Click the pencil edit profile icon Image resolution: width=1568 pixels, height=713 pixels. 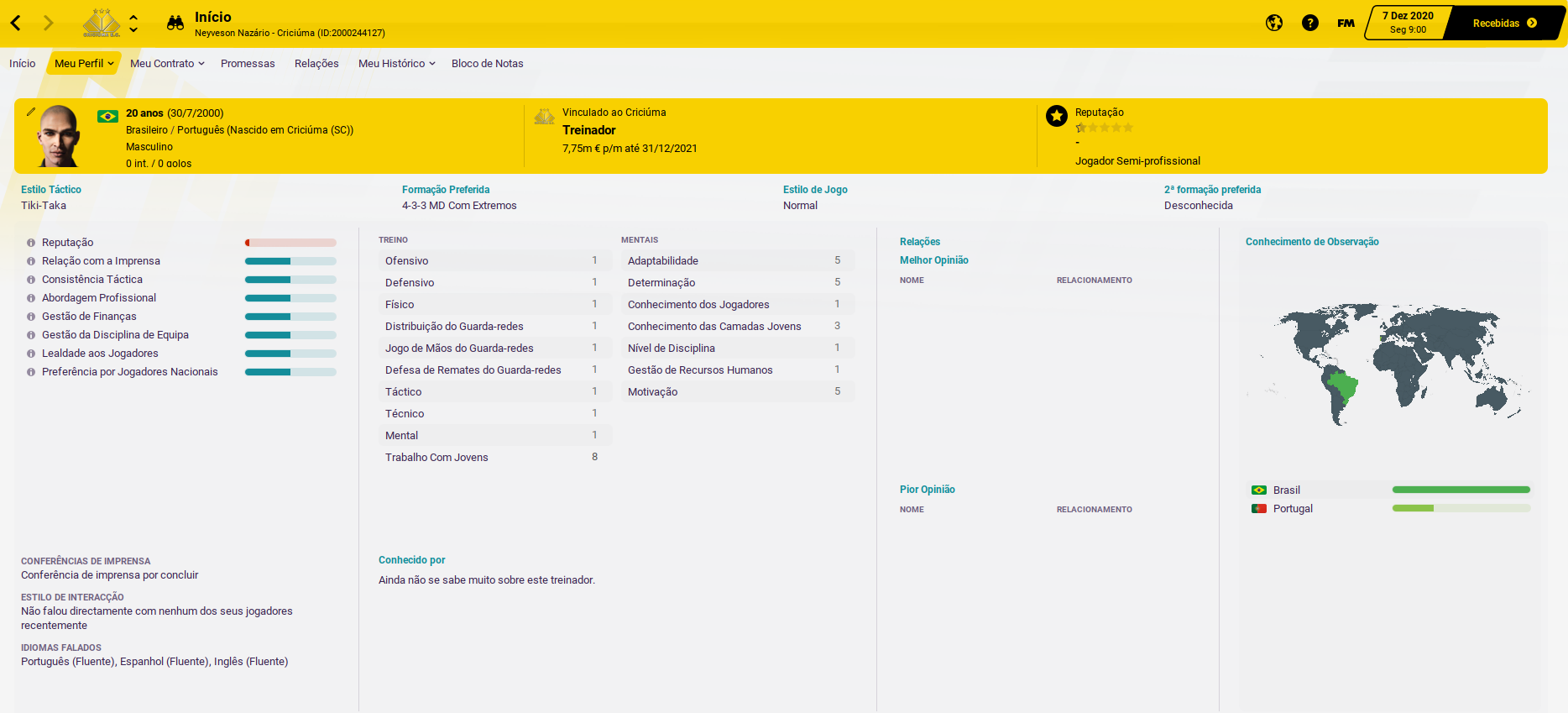(31, 112)
